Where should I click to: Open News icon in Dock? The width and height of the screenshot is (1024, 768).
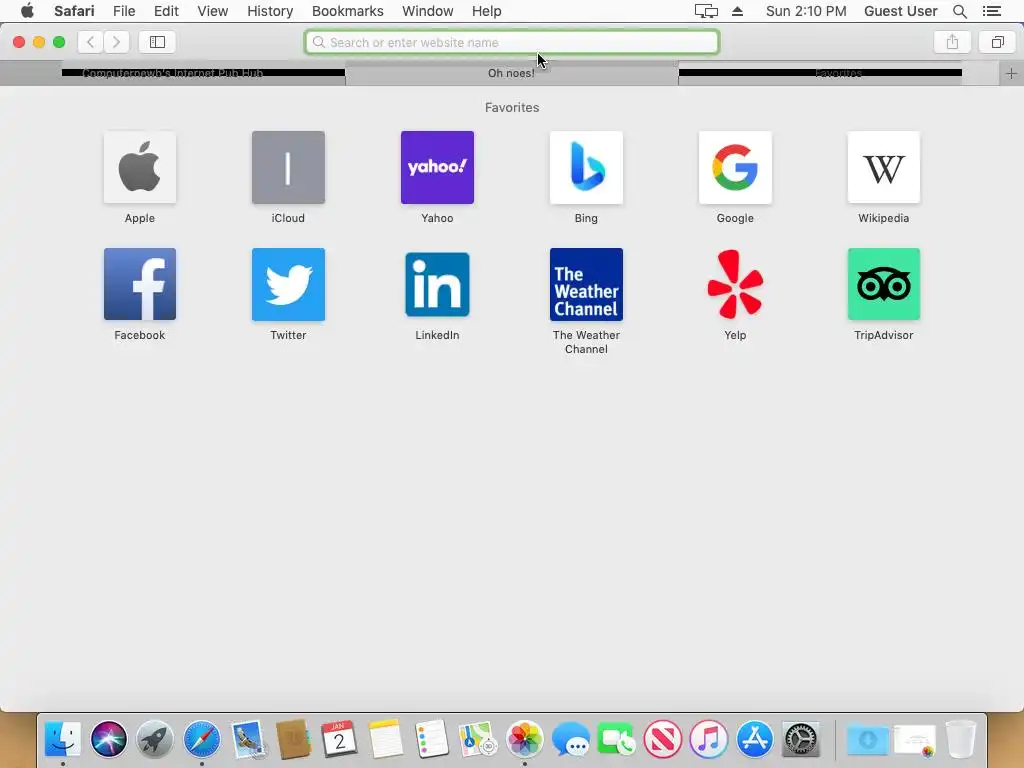[x=662, y=739]
